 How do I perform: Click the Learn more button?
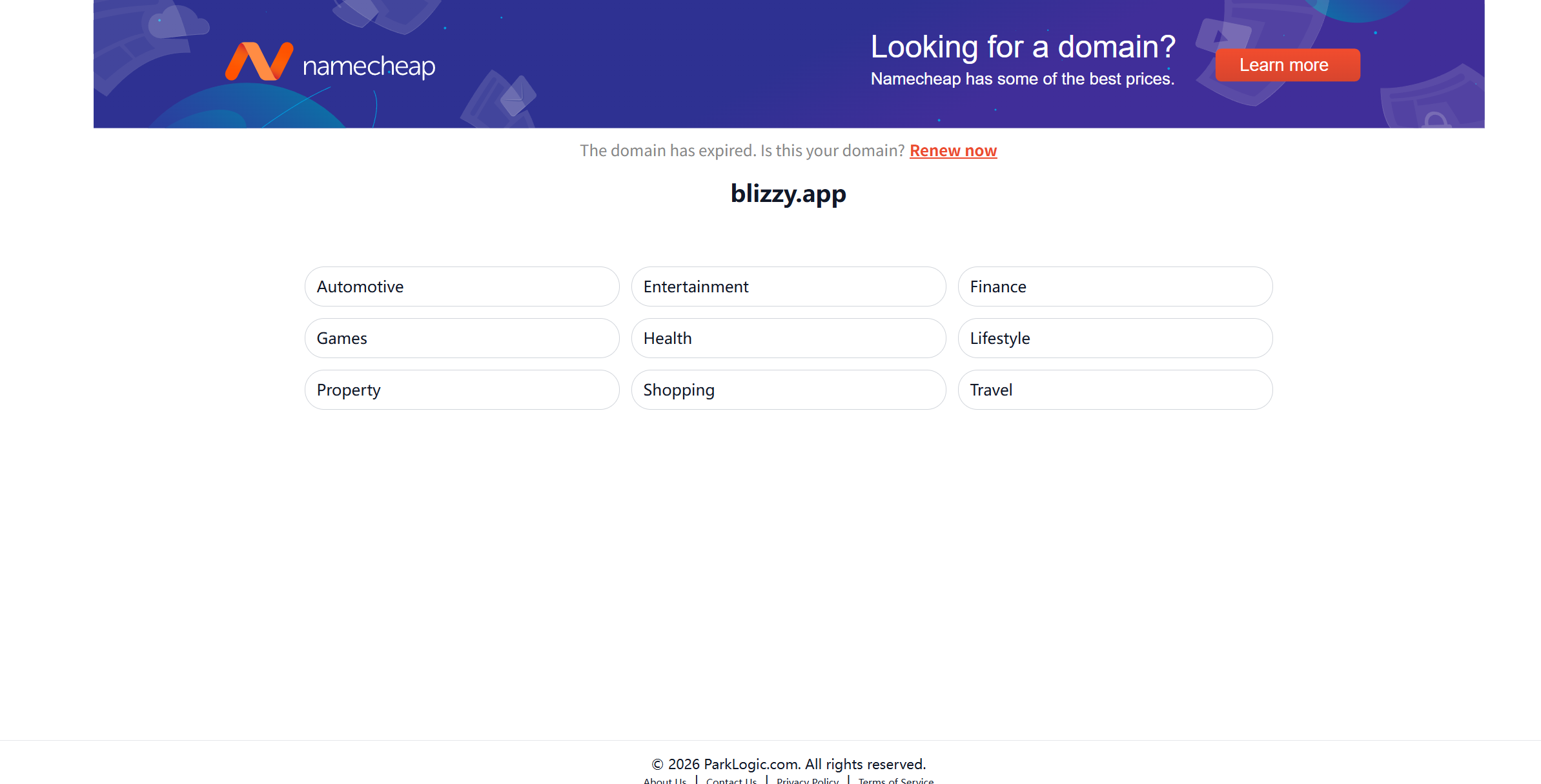1287,65
